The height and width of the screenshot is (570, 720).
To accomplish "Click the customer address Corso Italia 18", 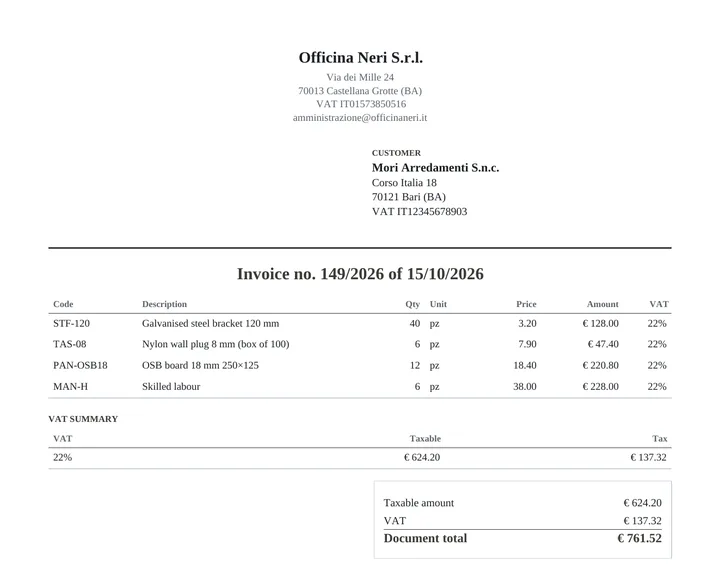I will 404,183.
